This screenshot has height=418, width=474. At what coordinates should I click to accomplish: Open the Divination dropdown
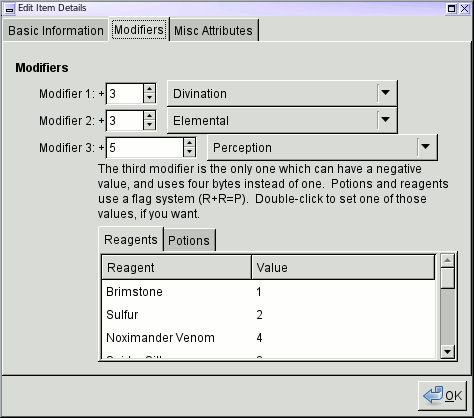tap(282, 93)
